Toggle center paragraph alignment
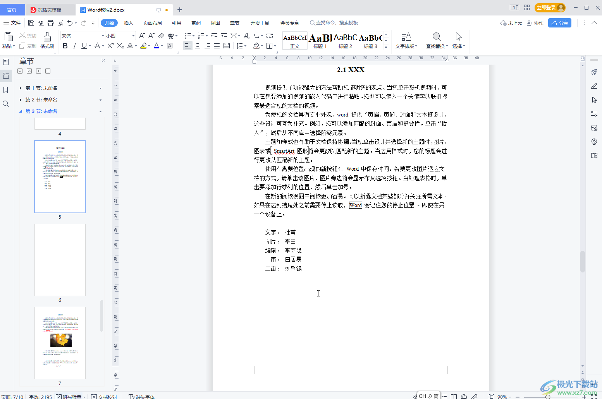 (197, 46)
